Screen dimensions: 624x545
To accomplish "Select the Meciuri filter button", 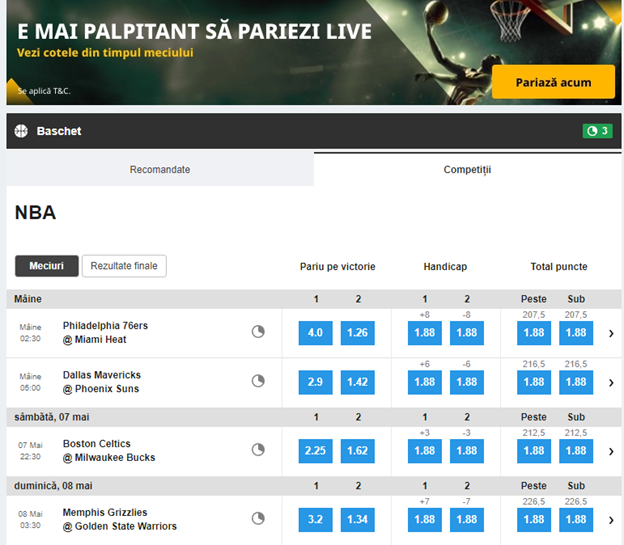I will point(47,266).
